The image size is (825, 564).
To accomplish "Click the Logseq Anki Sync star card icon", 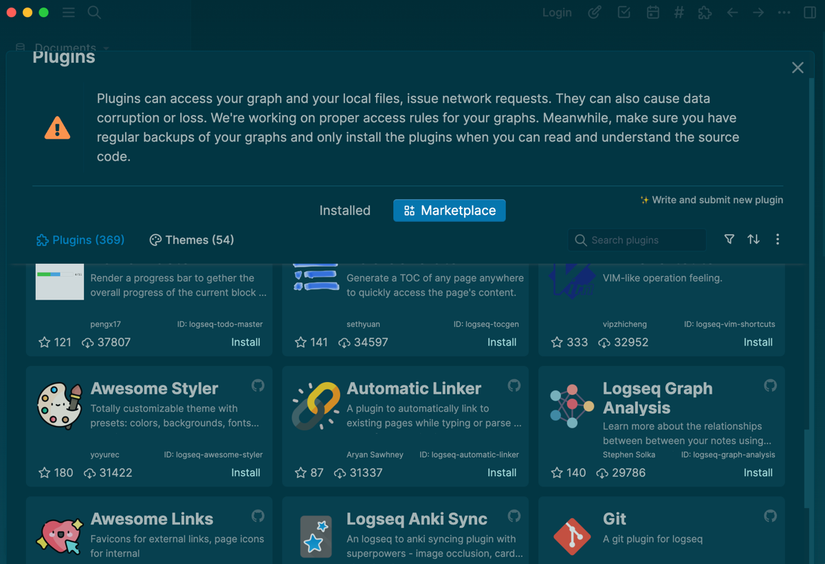I will 316,536.
